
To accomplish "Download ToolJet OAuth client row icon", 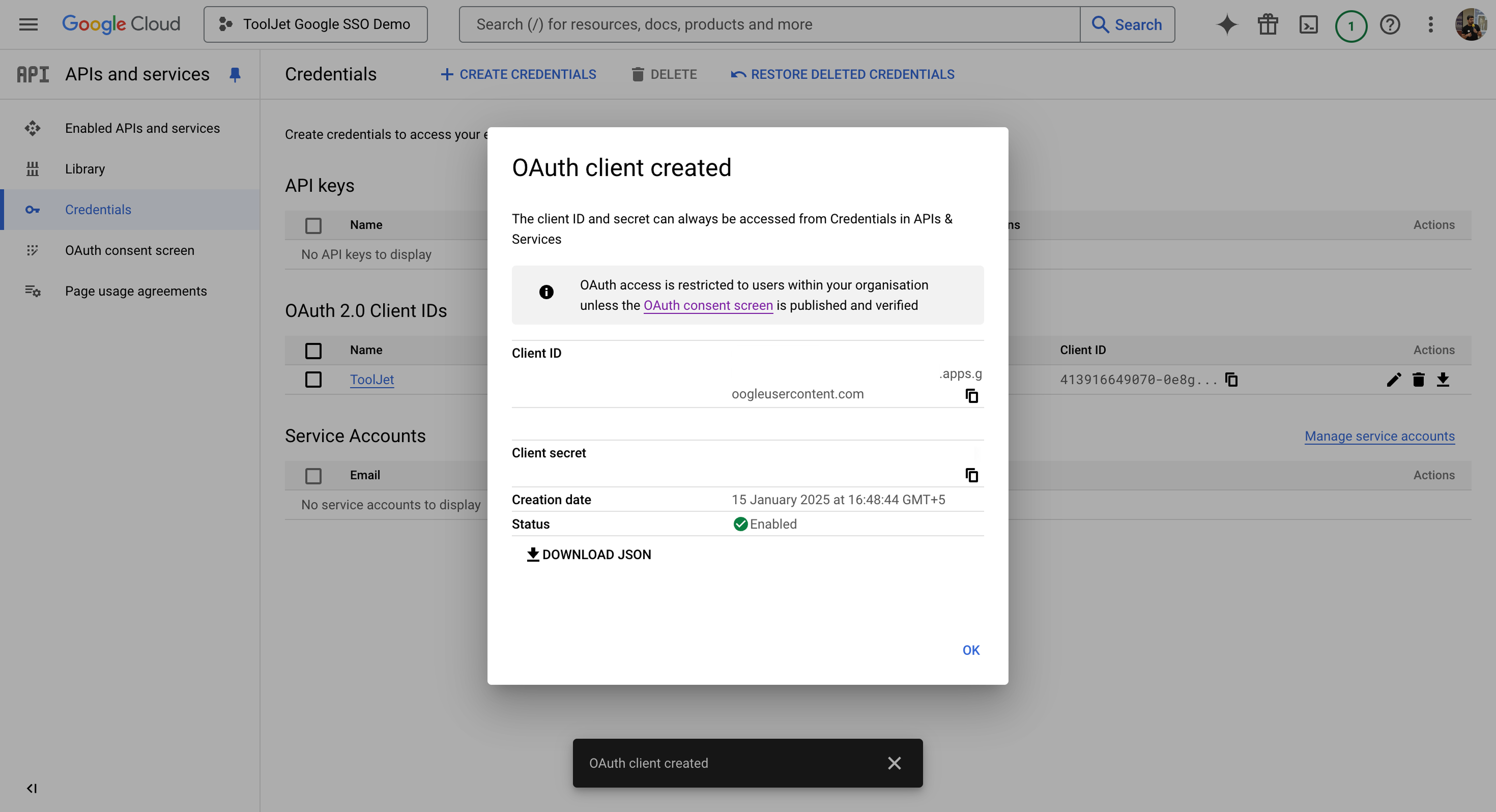I will coord(1443,379).
